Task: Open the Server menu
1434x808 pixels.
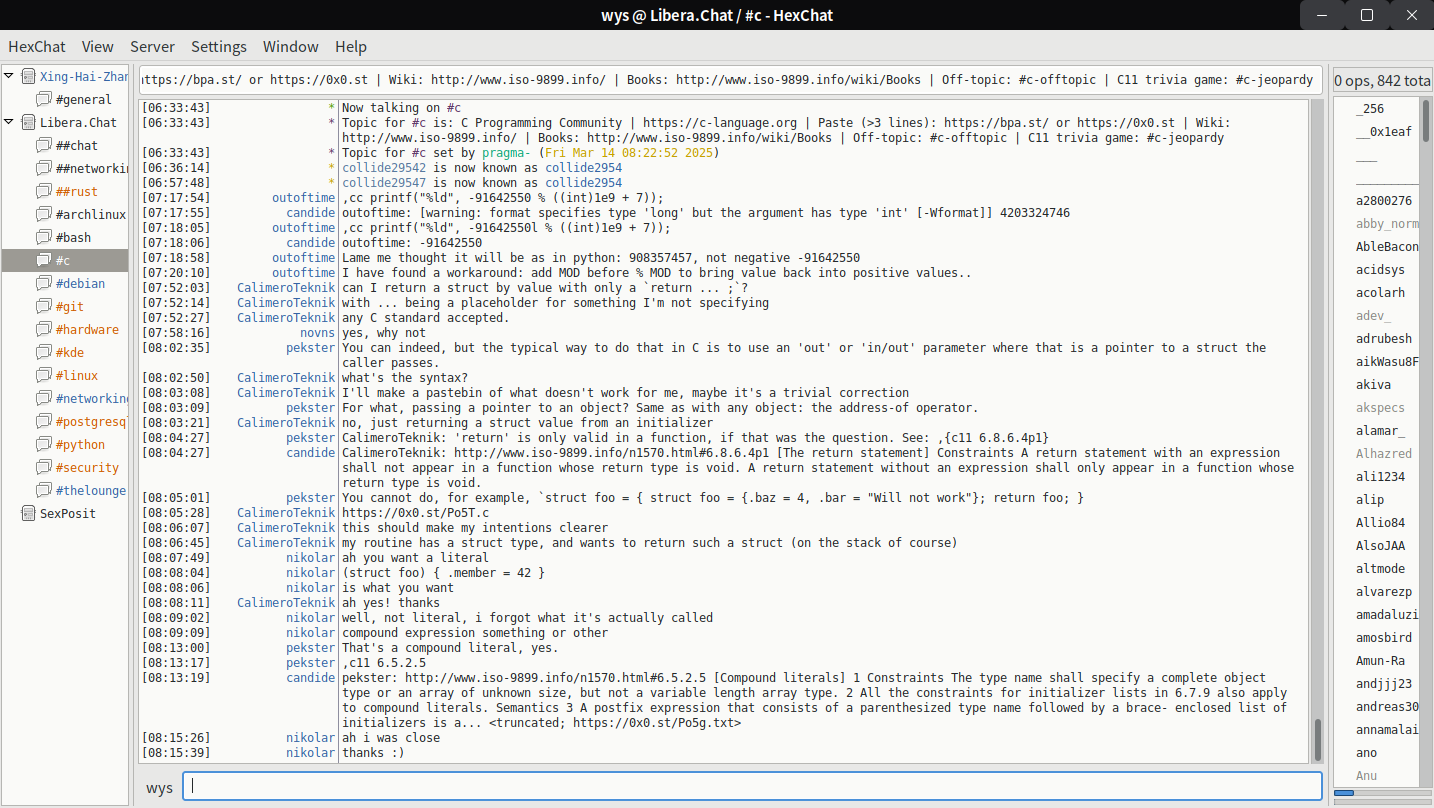Action: tap(152, 46)
